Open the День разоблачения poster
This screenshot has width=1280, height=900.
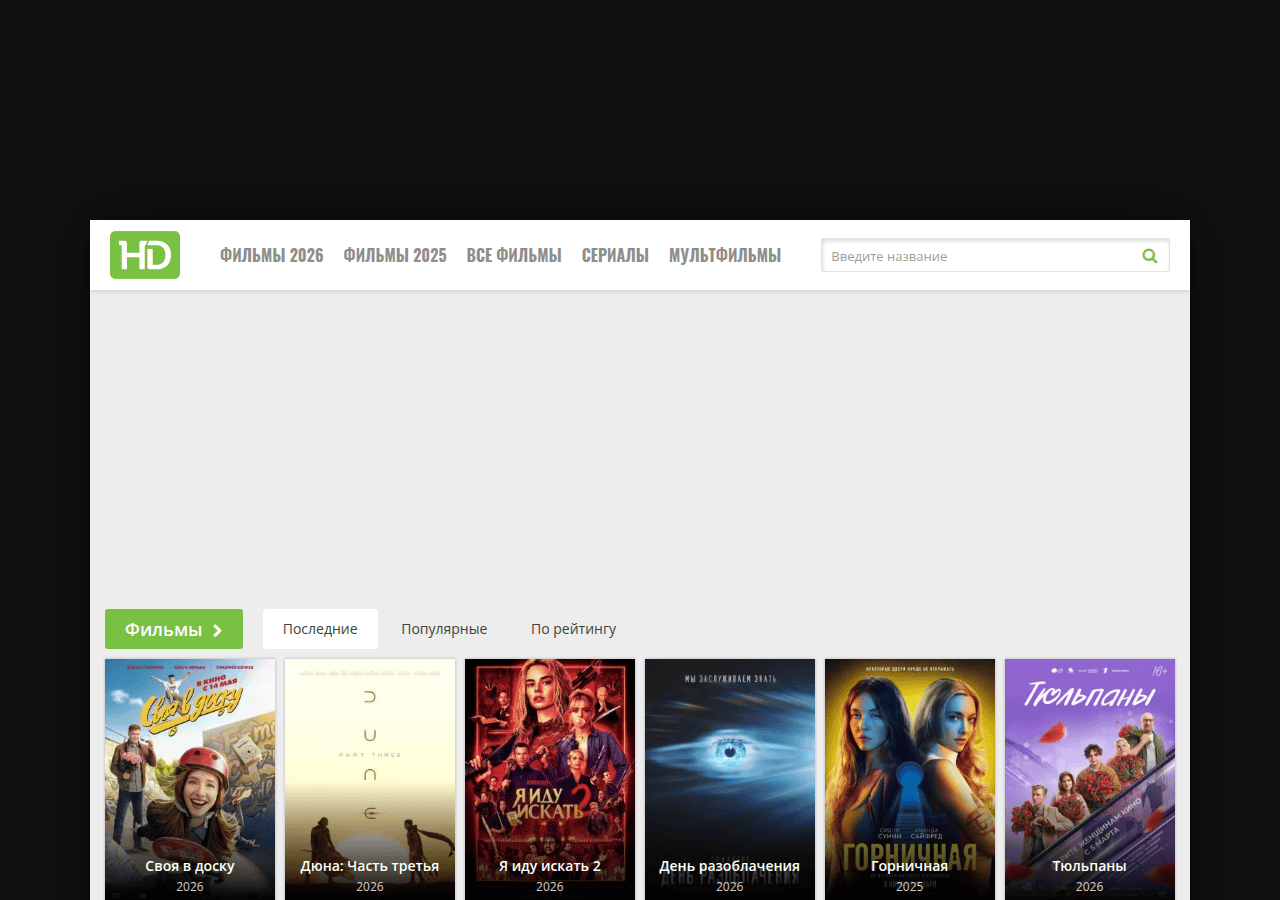pos(730,779)
